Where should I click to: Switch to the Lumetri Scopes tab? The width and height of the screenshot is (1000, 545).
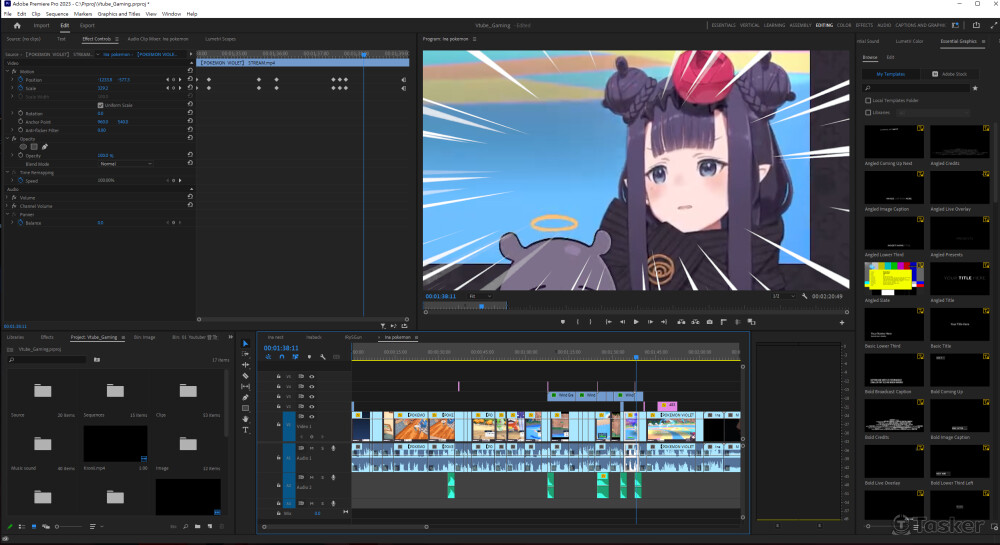pyautogui.click(x=220, y=39)
